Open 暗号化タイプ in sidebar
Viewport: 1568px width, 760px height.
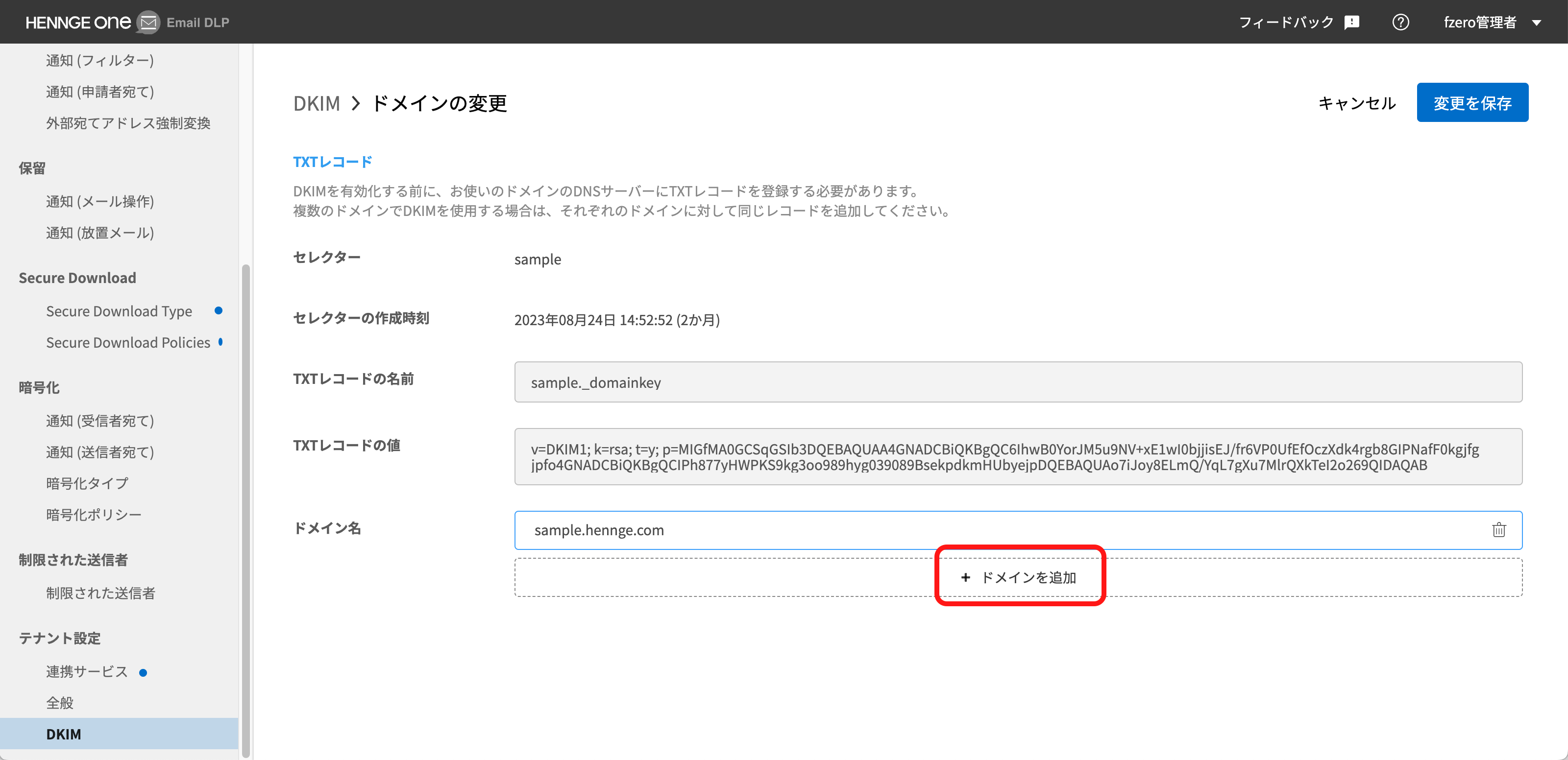(87, 483)
